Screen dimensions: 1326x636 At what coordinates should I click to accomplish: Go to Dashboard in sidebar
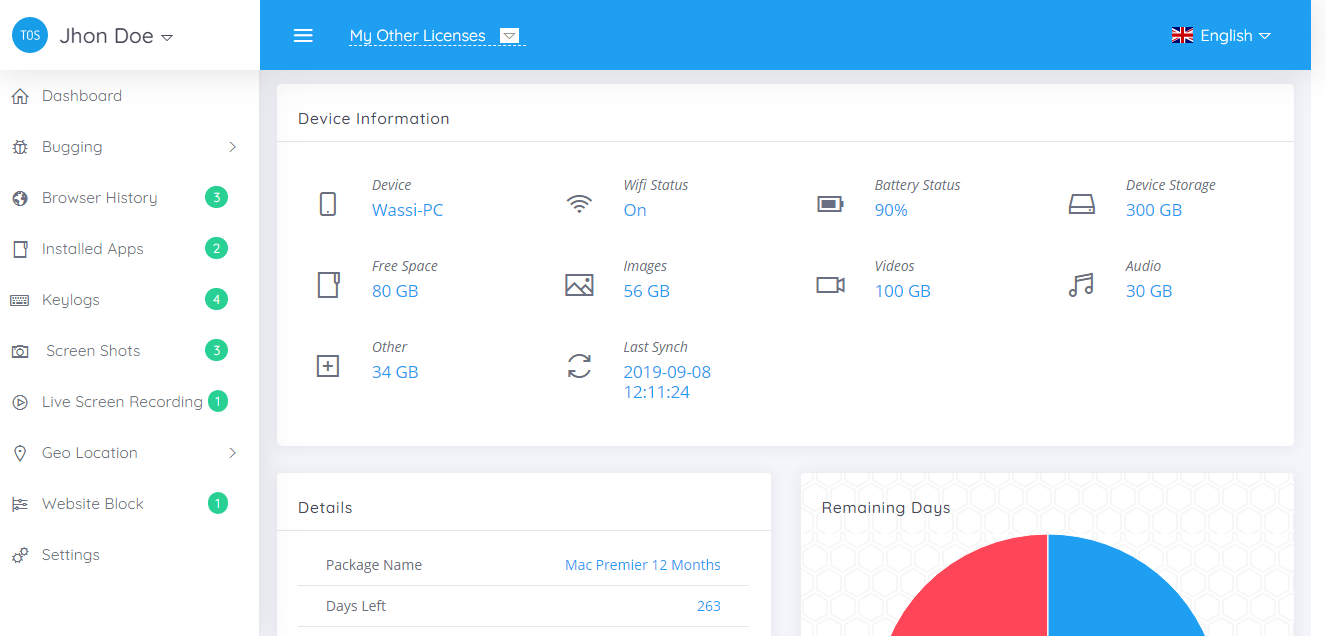tap(82, 96)
